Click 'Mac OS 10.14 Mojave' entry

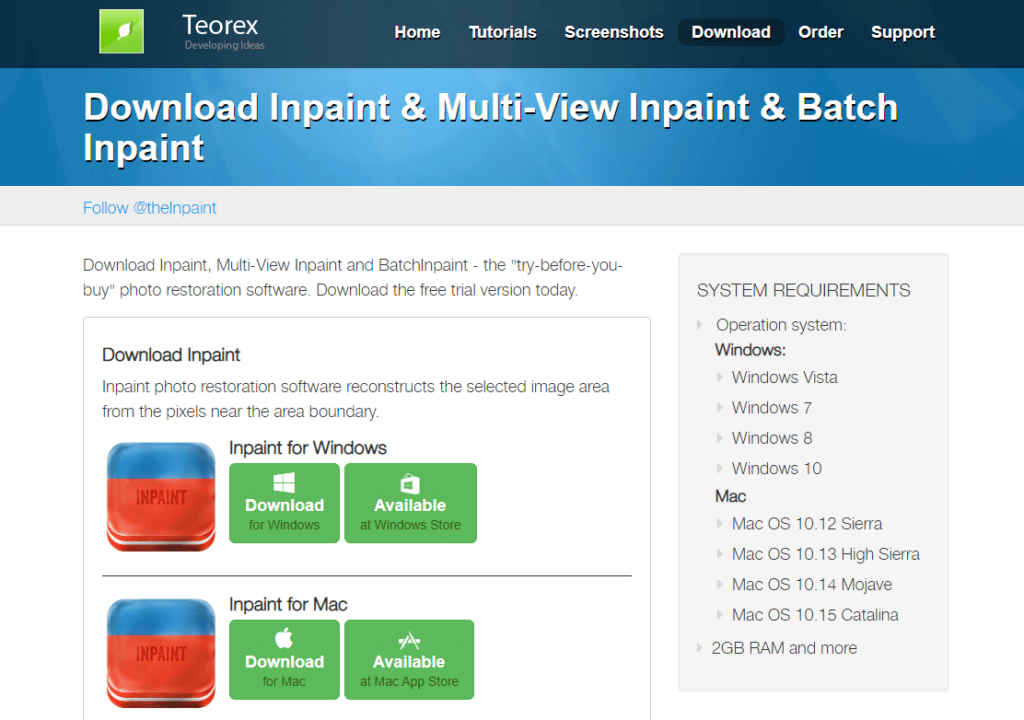tap(812, 585)
